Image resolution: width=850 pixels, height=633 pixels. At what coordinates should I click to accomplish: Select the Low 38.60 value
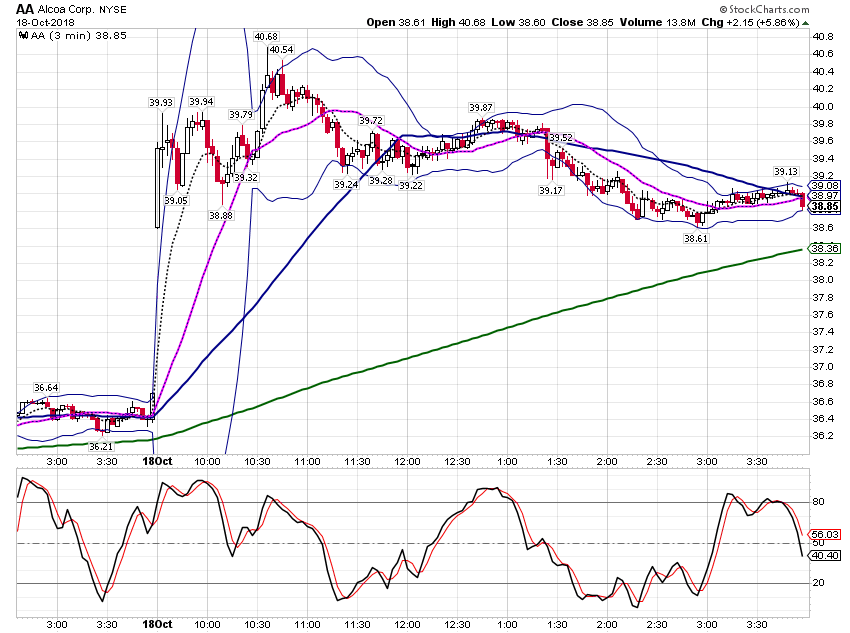[x=518, y=22]
